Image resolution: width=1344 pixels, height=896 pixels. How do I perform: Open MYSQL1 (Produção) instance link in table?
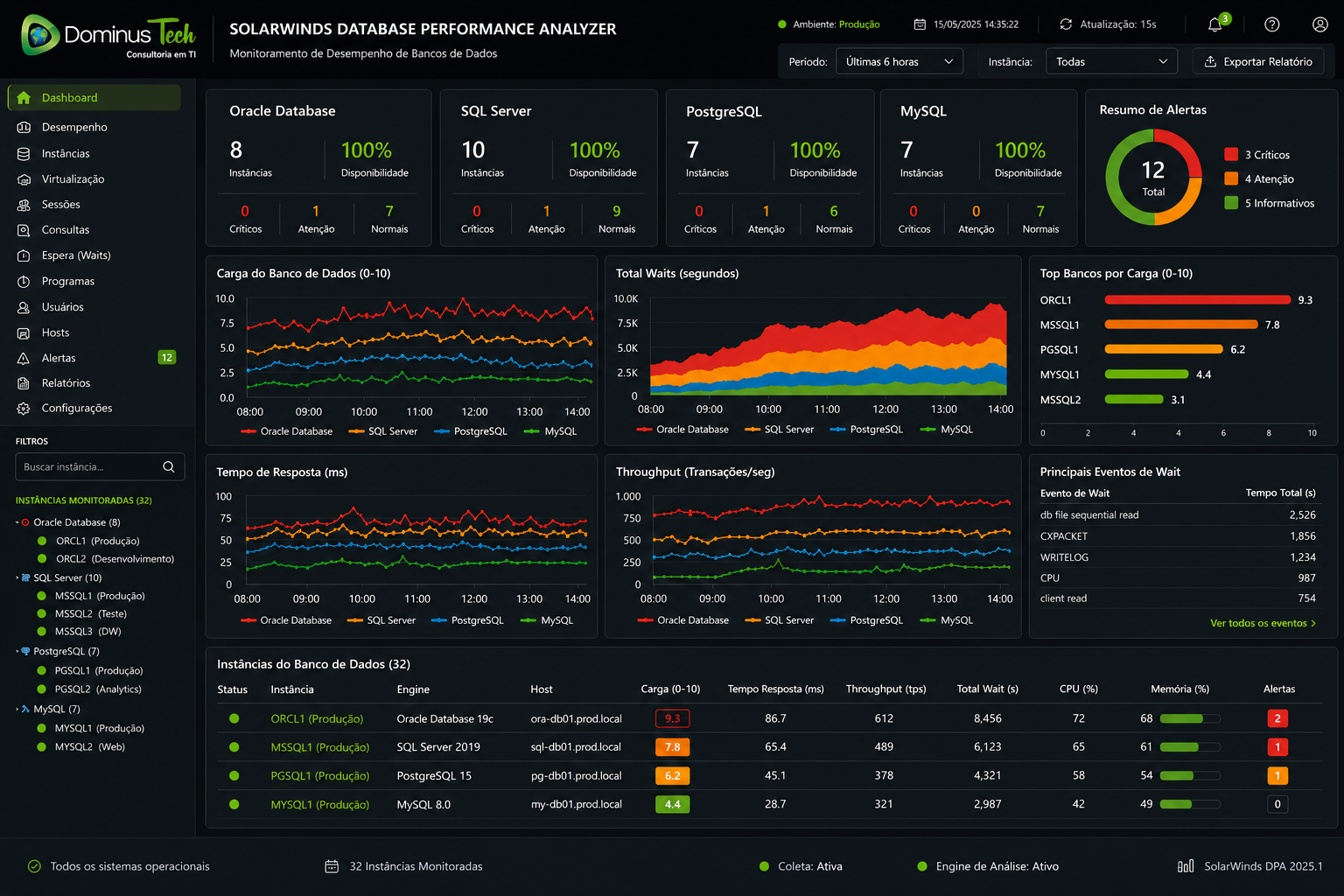320,805
